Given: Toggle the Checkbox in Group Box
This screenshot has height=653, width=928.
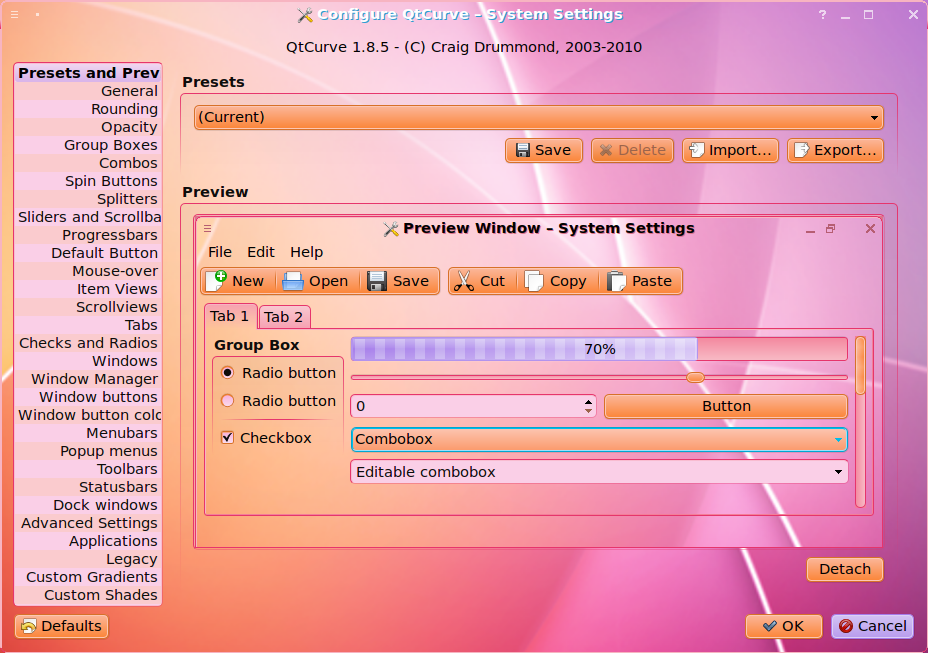Looking at the screenshot, I should [x=227, y=438].
